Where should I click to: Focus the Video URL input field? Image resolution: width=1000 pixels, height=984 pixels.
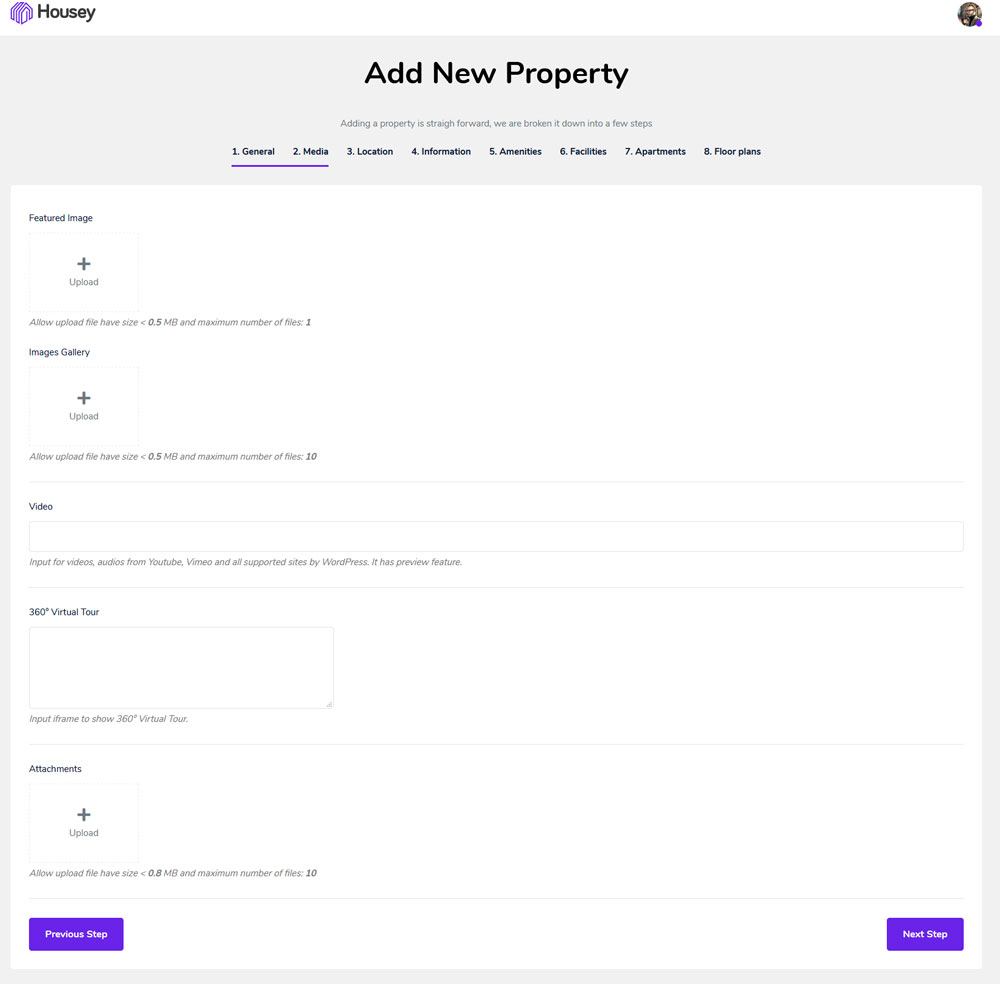click(496, 536)
